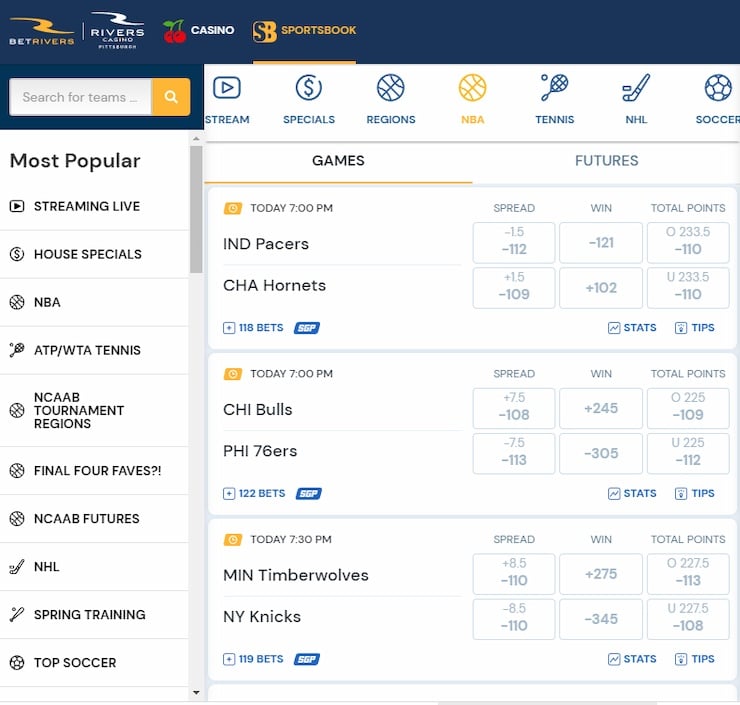Image resolution: width=740 pixels, height=705 pixels.
Task: Expand 118 BETS for Pacers game
Action: [x=254, y=328]
